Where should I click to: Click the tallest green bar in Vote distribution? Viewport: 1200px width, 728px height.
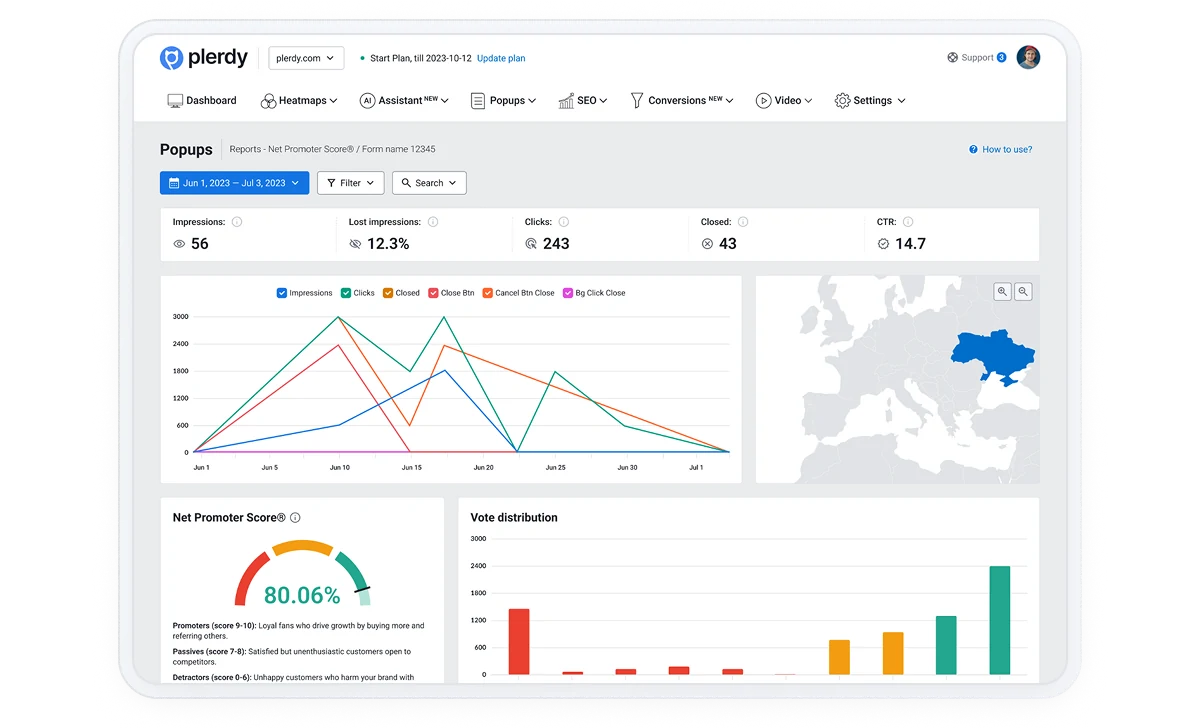point(999,620)
